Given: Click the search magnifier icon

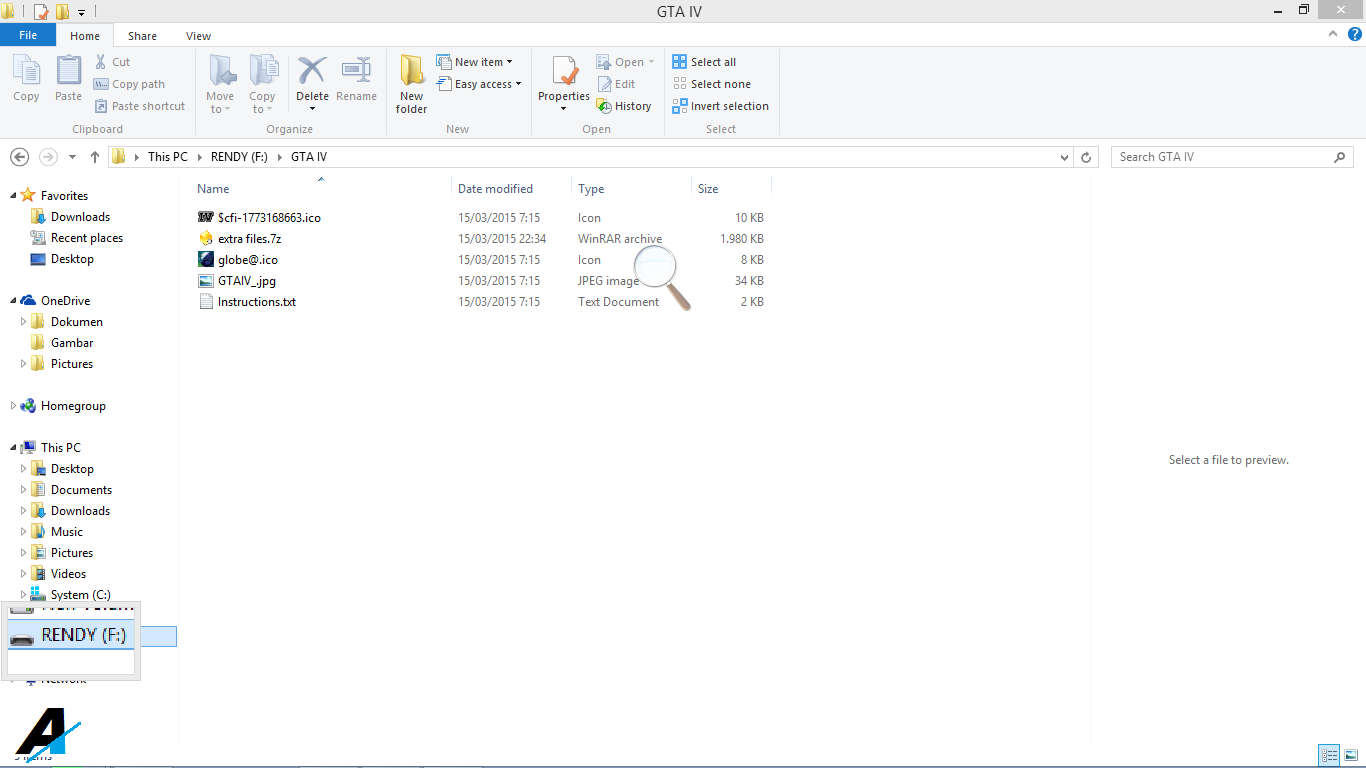Looking at the screenshot, I should coord(1340,157).
